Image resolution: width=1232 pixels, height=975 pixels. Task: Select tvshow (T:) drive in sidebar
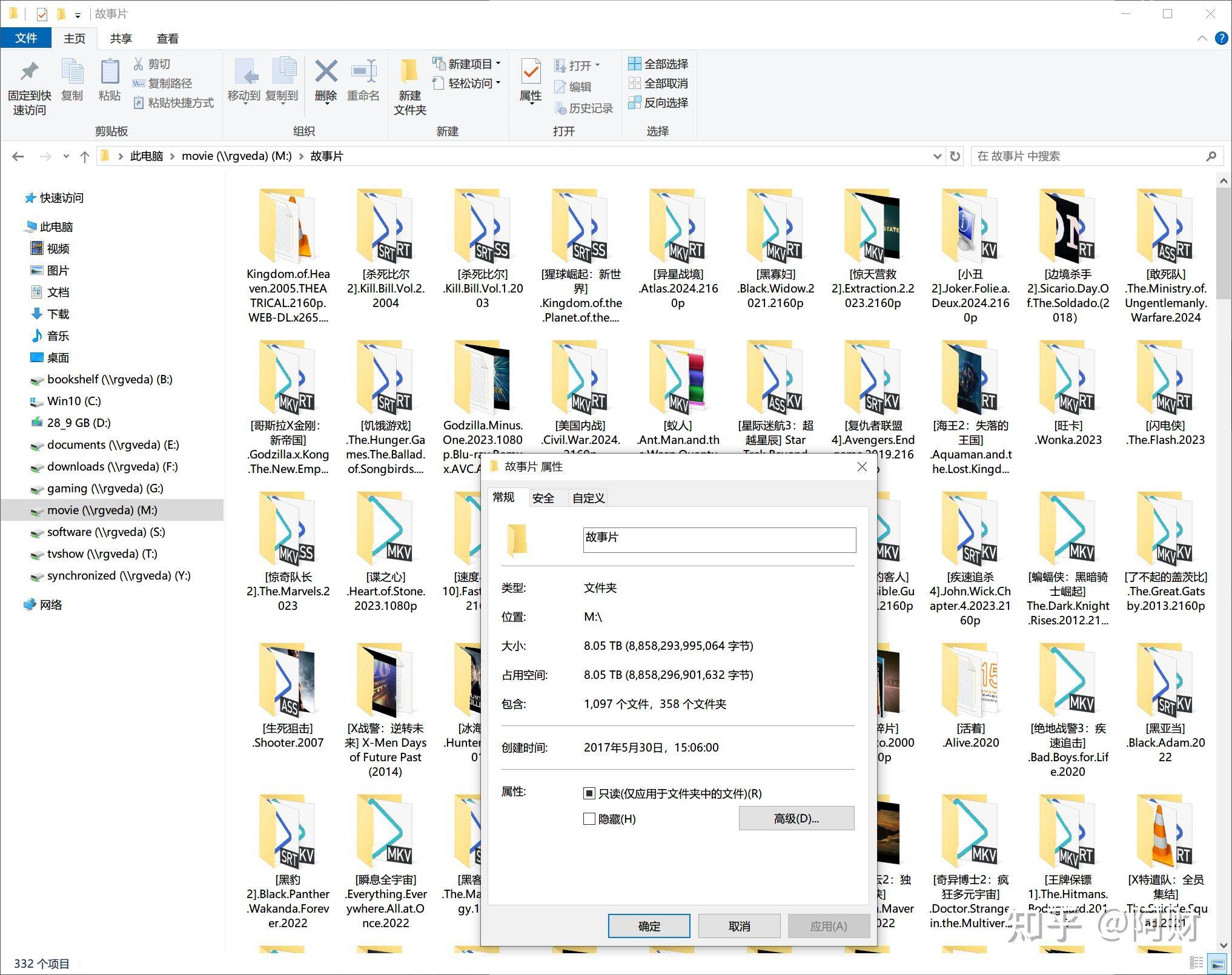click(x=102, y=554)
